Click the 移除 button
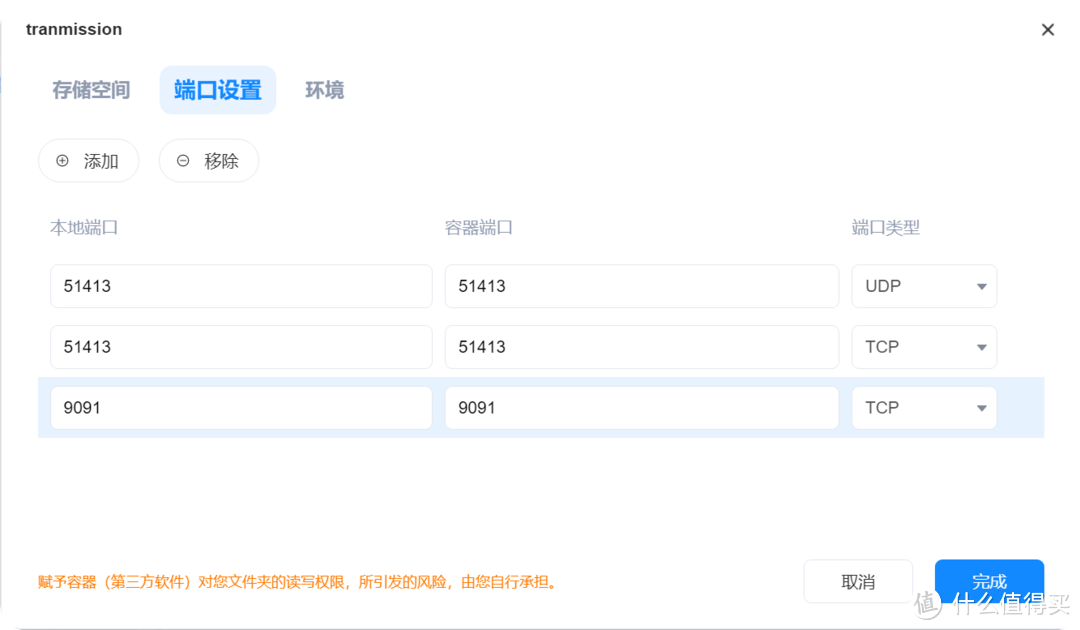The height and width of the screenshot is (630, 1080). [208, 161]
